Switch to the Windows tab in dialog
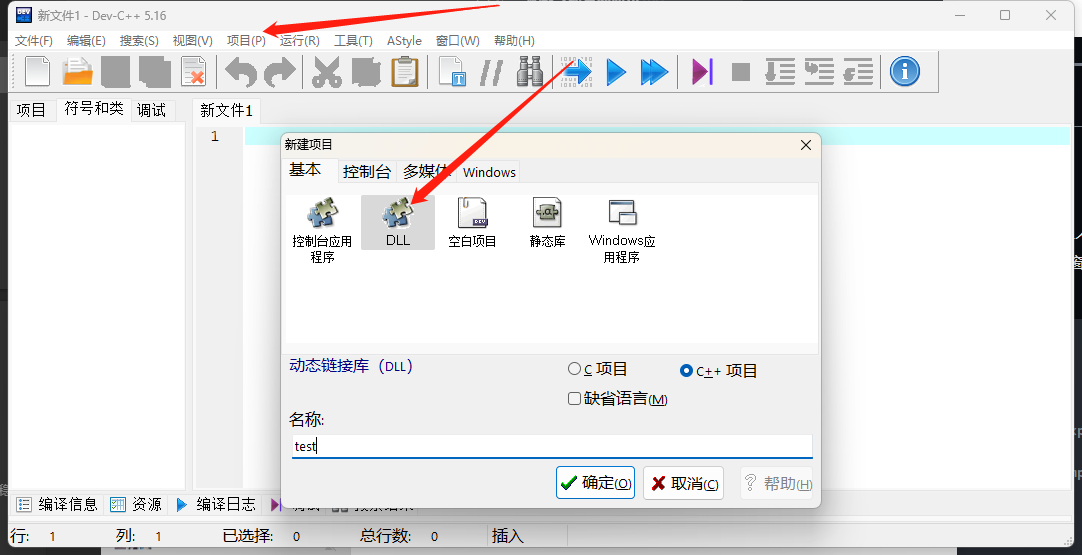 point(489,172)
